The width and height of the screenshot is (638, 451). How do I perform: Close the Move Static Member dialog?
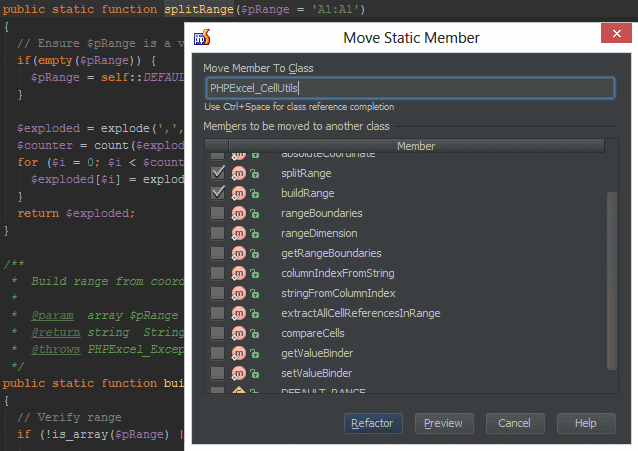coord(616,33)
